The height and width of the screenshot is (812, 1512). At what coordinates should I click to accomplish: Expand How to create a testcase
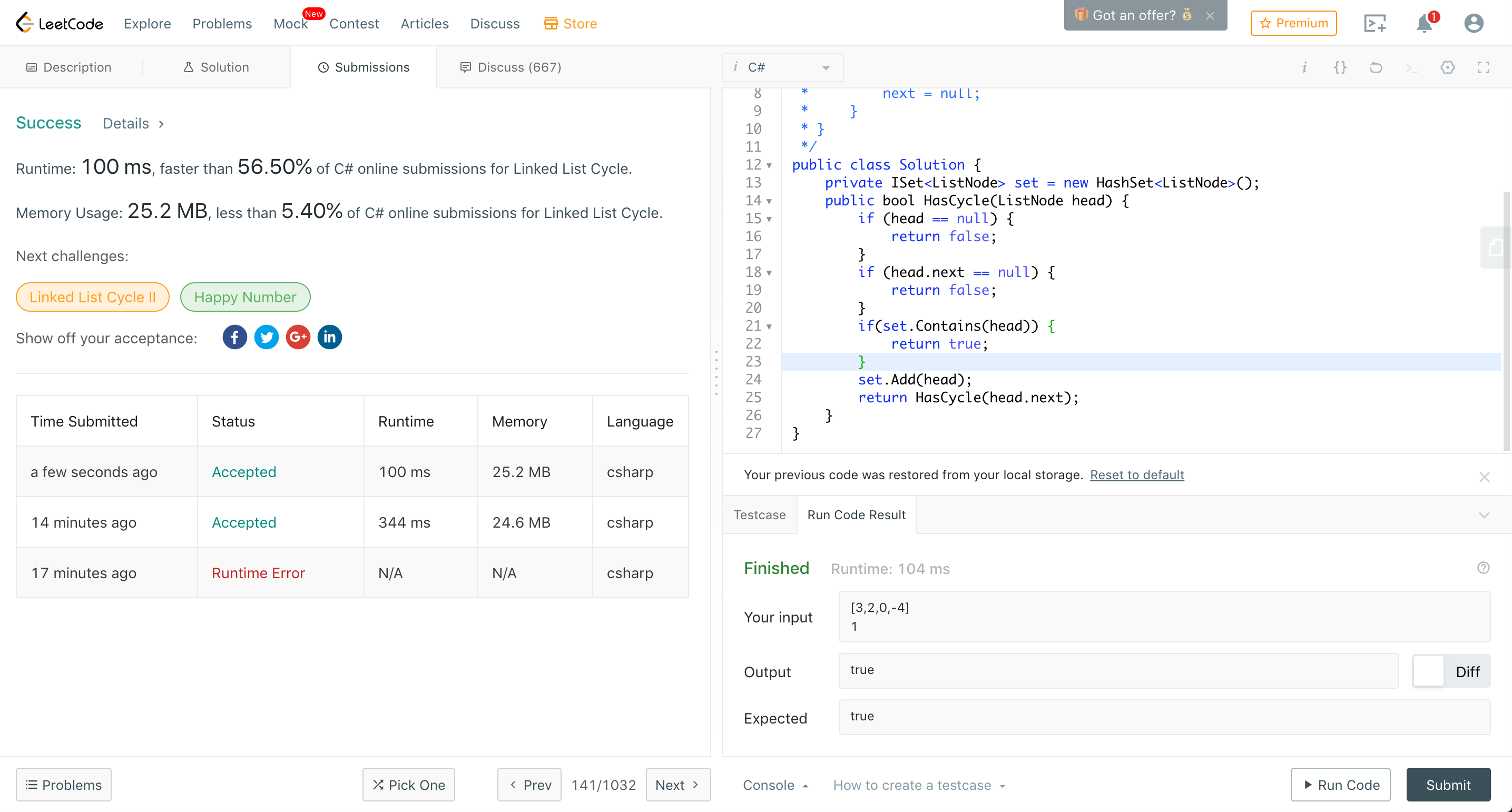tap(919, 785)
